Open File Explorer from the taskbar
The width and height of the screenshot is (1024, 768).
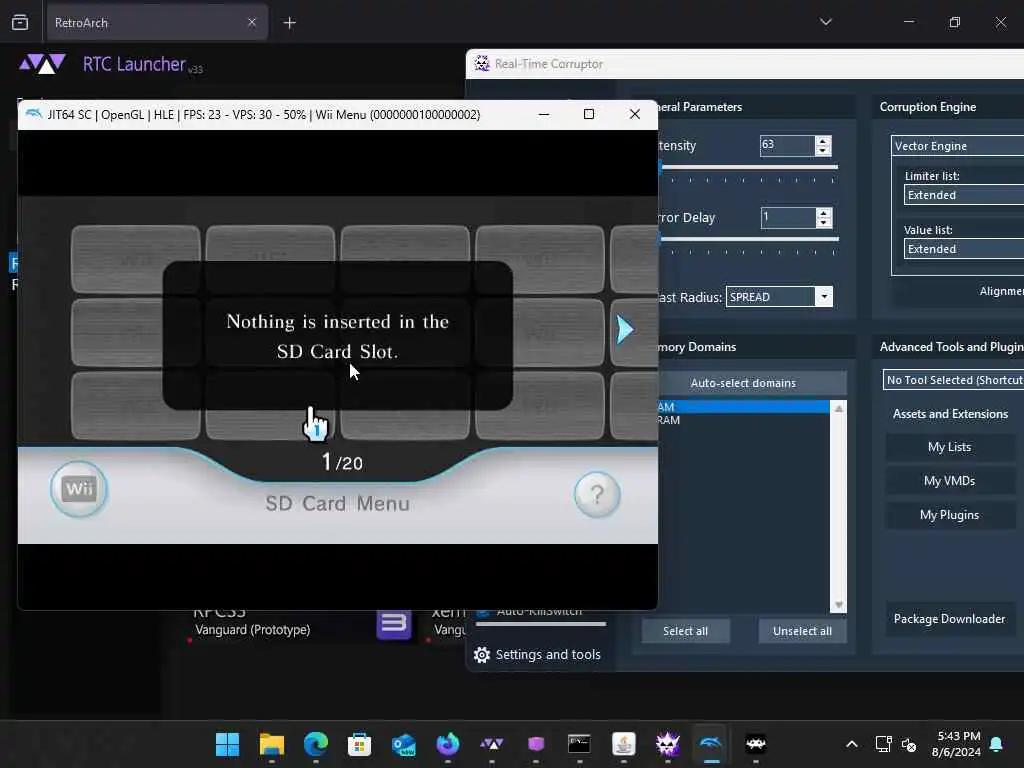coord(272,744)
